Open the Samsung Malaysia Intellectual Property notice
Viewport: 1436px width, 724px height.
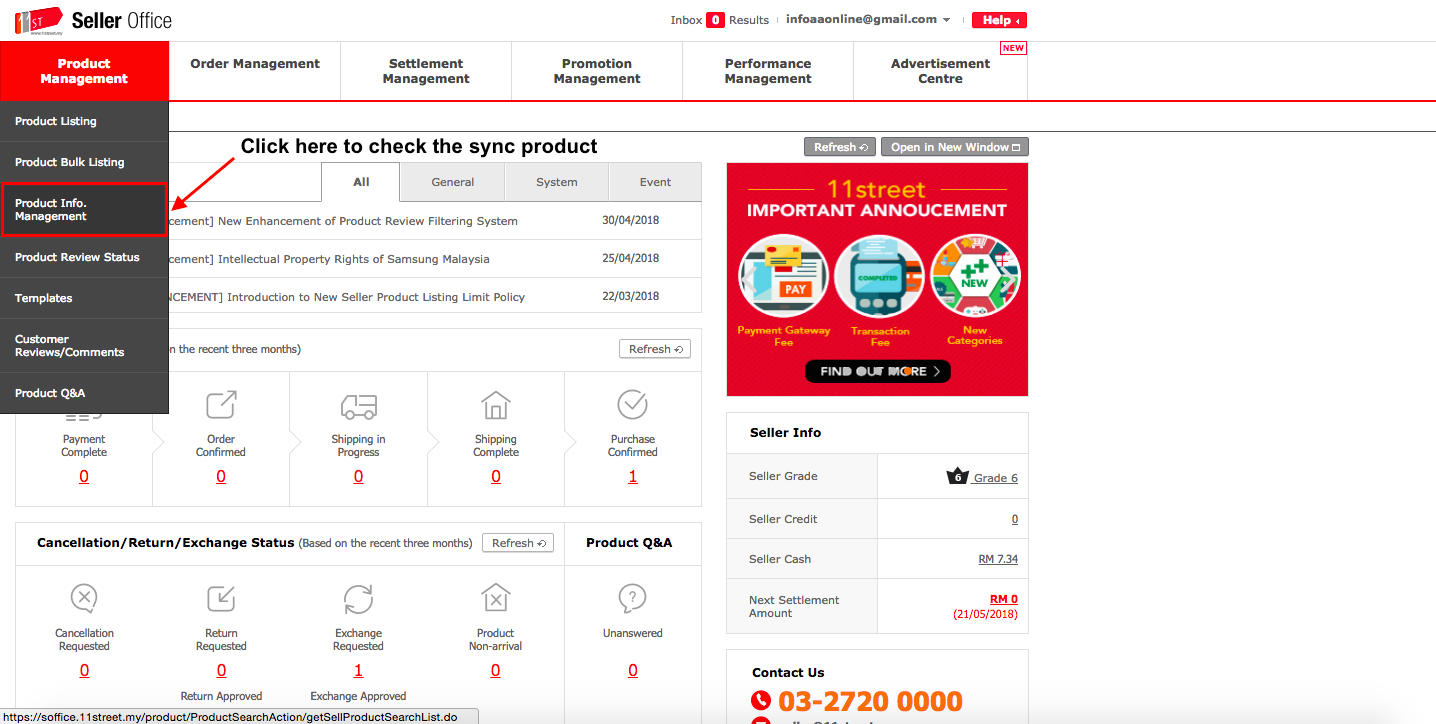click(x=330, y=259)
